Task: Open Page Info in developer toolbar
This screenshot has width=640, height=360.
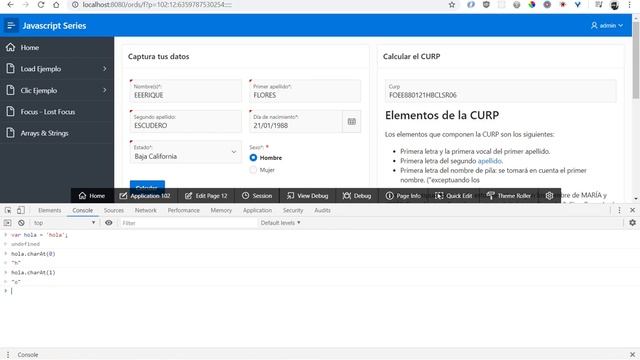Action: click(403, 196)
